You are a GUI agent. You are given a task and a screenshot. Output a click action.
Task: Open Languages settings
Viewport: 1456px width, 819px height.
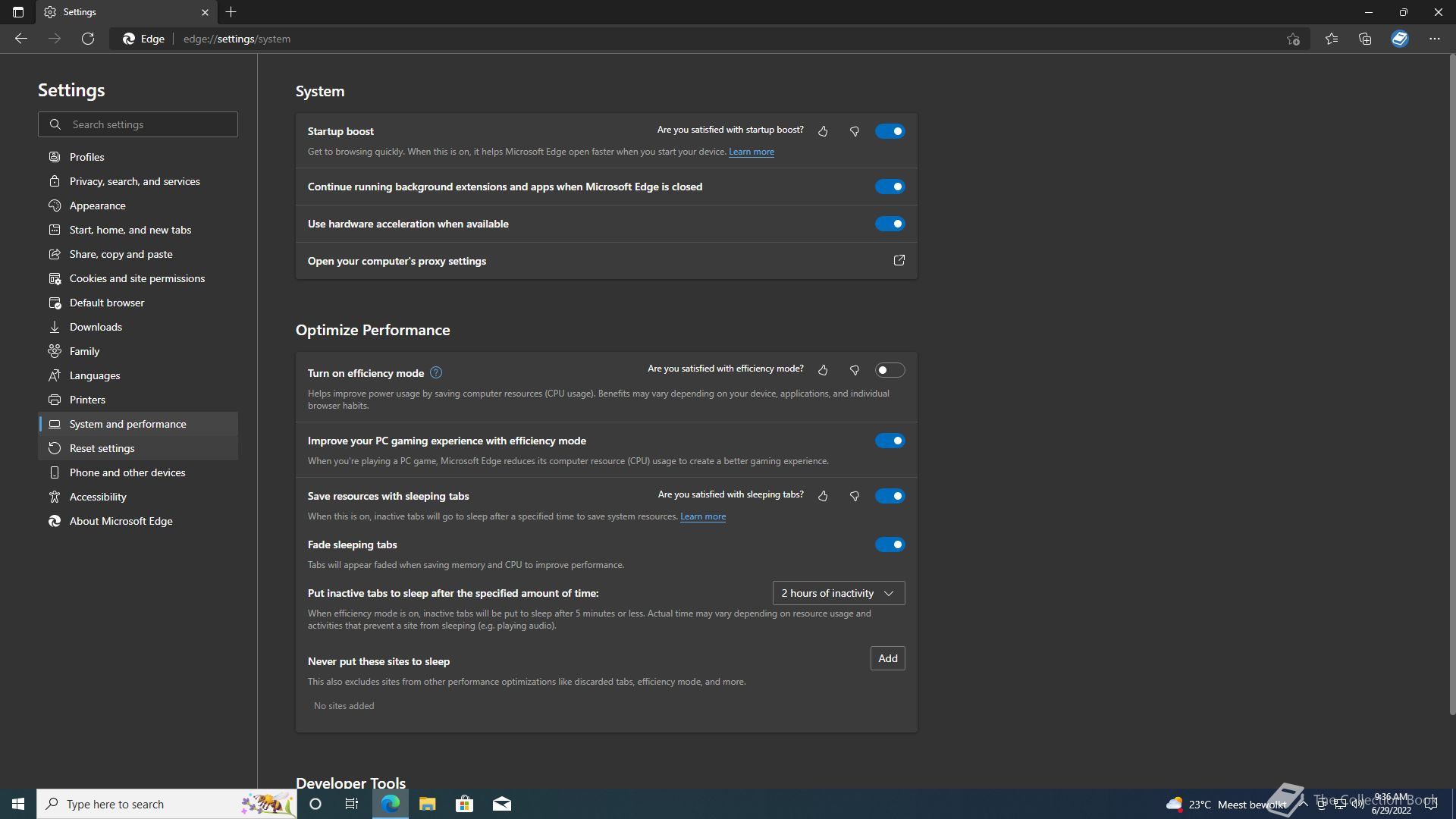[138, 375]
